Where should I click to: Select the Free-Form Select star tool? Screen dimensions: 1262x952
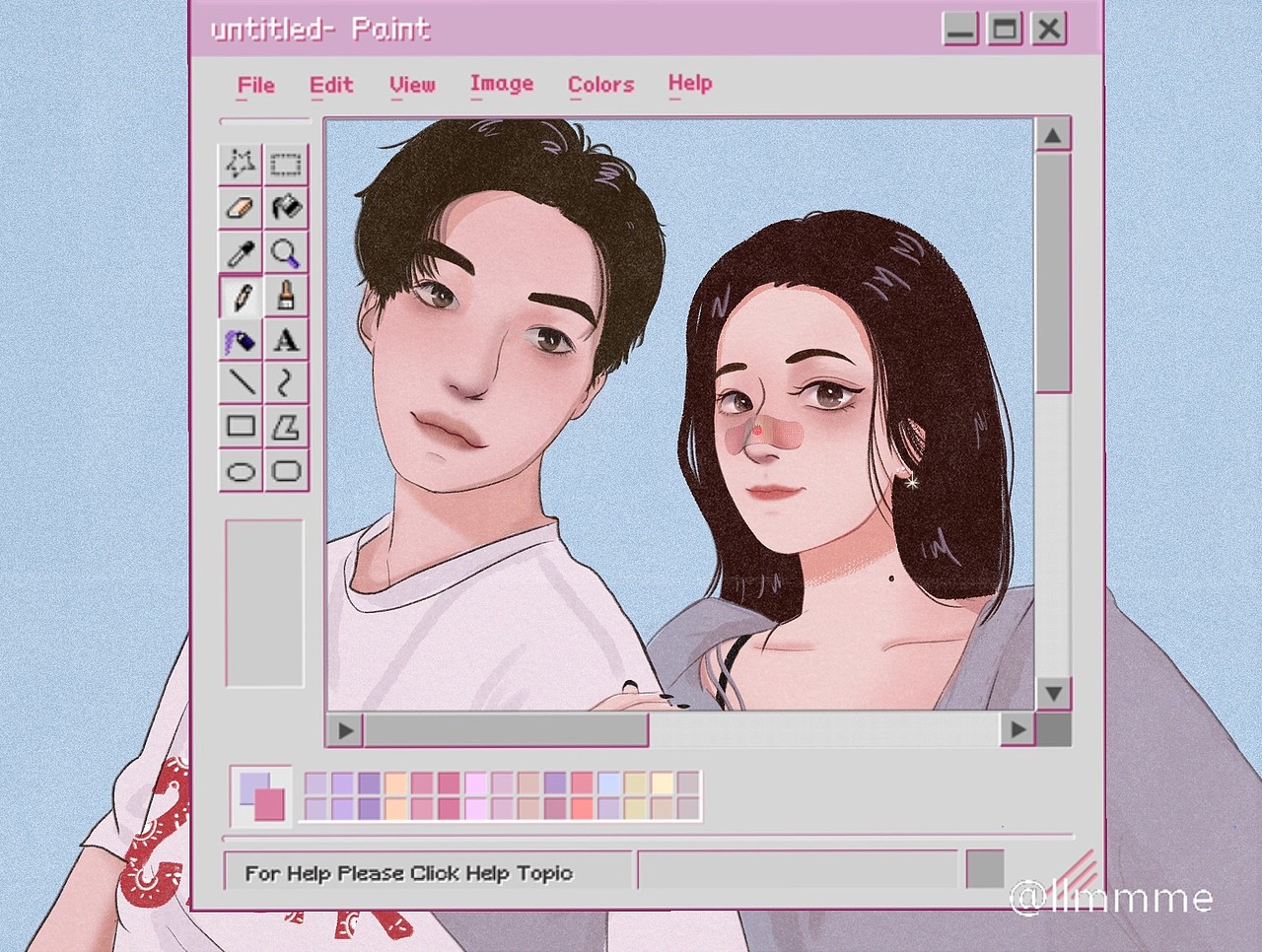[x=240, y=164]
